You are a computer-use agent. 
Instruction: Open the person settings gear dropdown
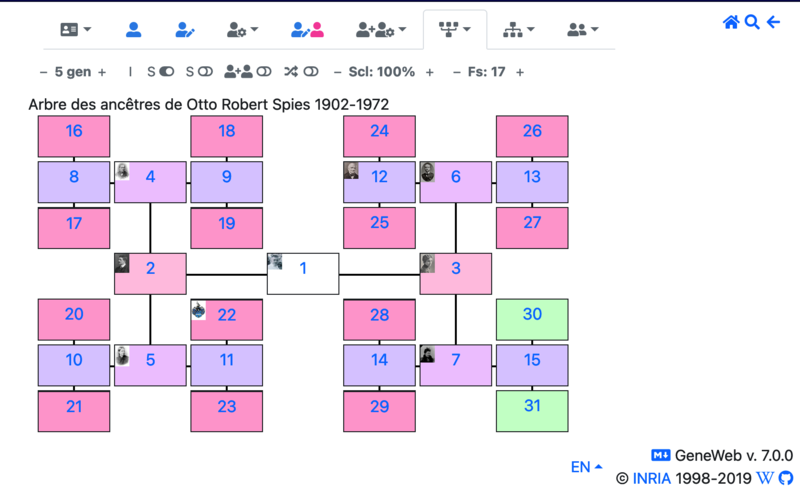point(242,30)
